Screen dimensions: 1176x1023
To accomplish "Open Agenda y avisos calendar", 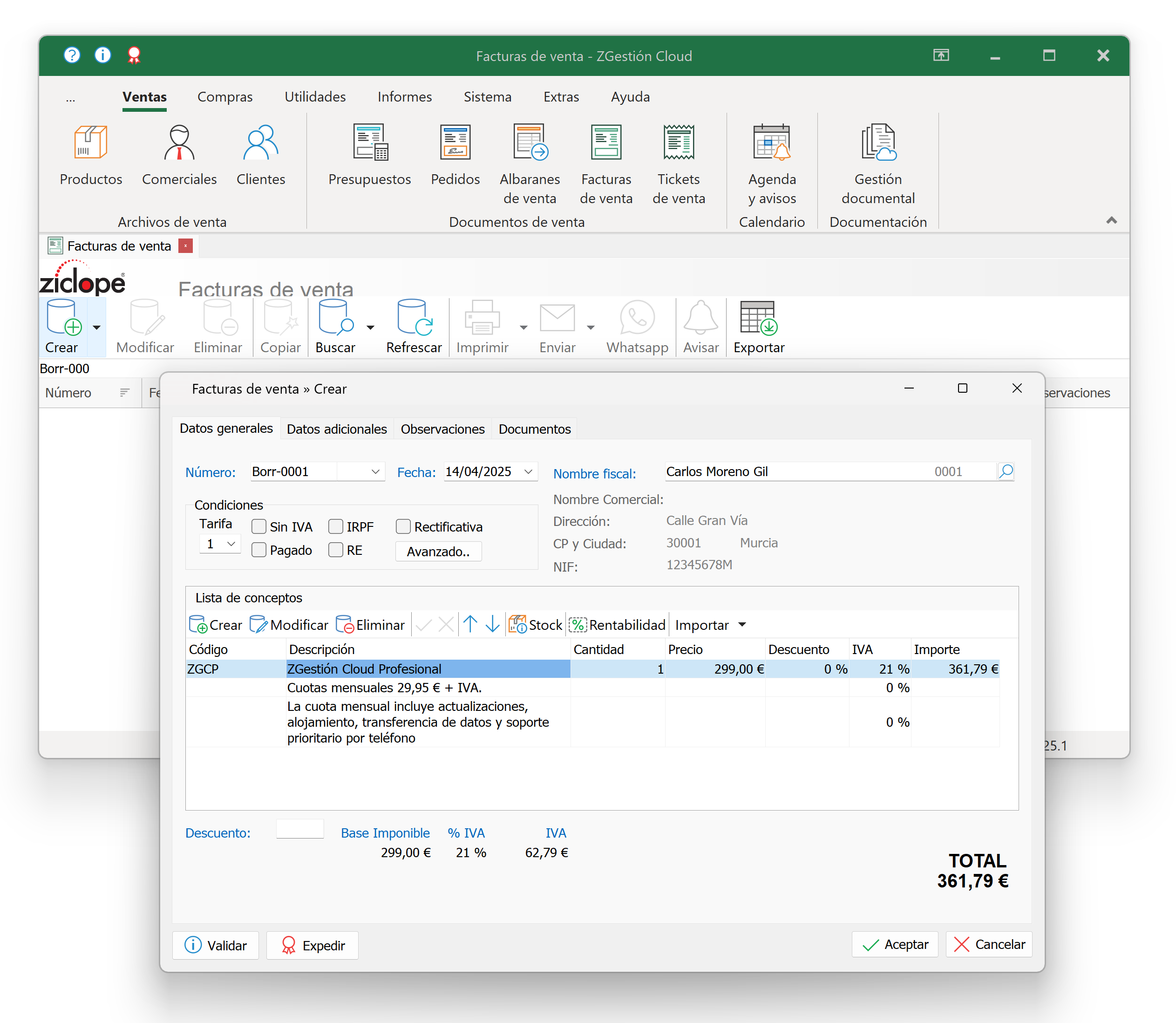I will point(771,164).
